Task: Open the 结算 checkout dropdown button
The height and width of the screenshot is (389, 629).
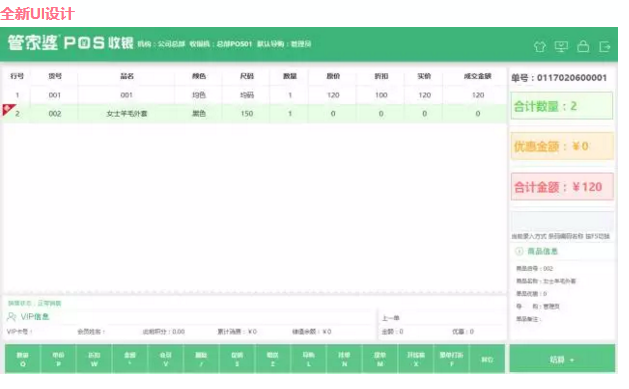Action: pyautogui.click(x=562, y=359)
